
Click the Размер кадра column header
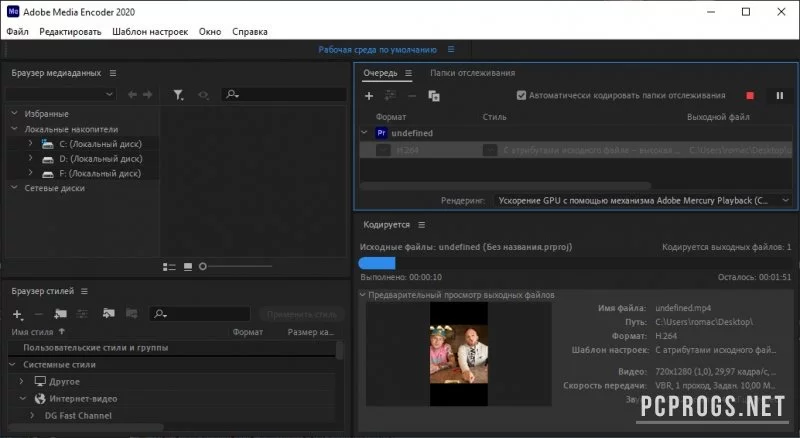tap(311, 332)
